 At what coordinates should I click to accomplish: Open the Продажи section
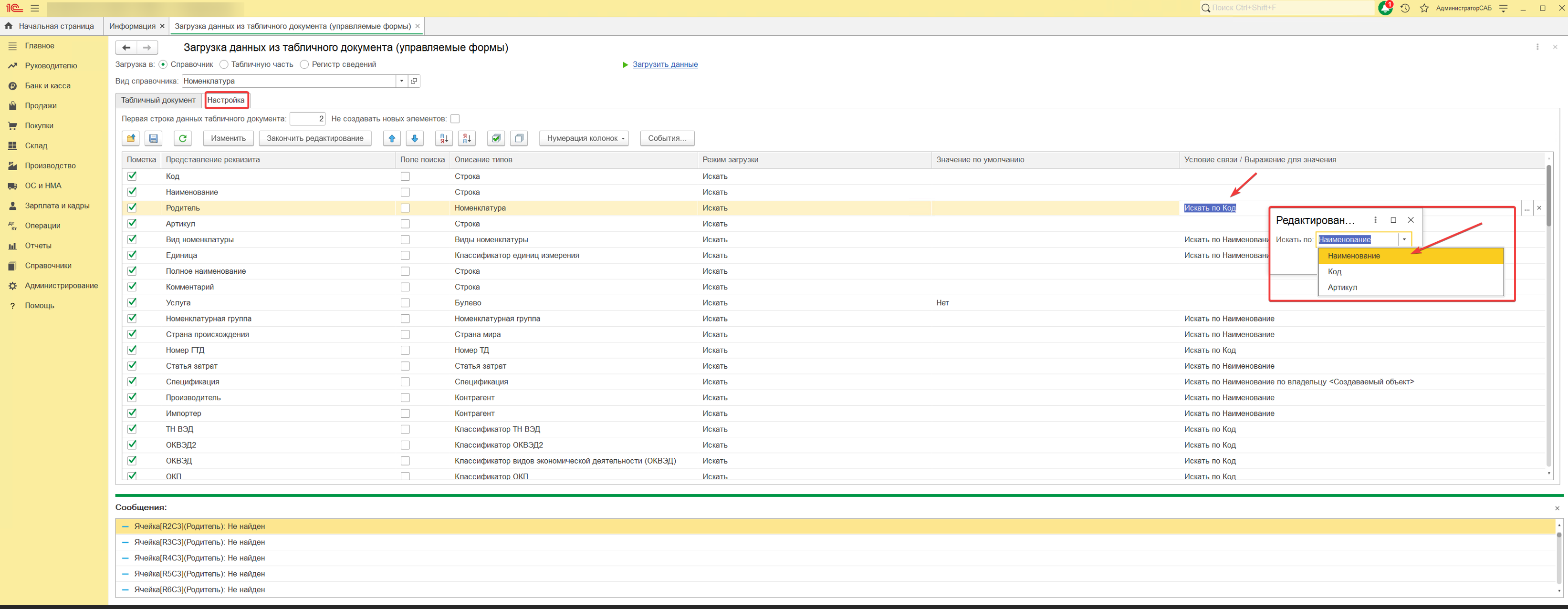(x=41, y=106)
